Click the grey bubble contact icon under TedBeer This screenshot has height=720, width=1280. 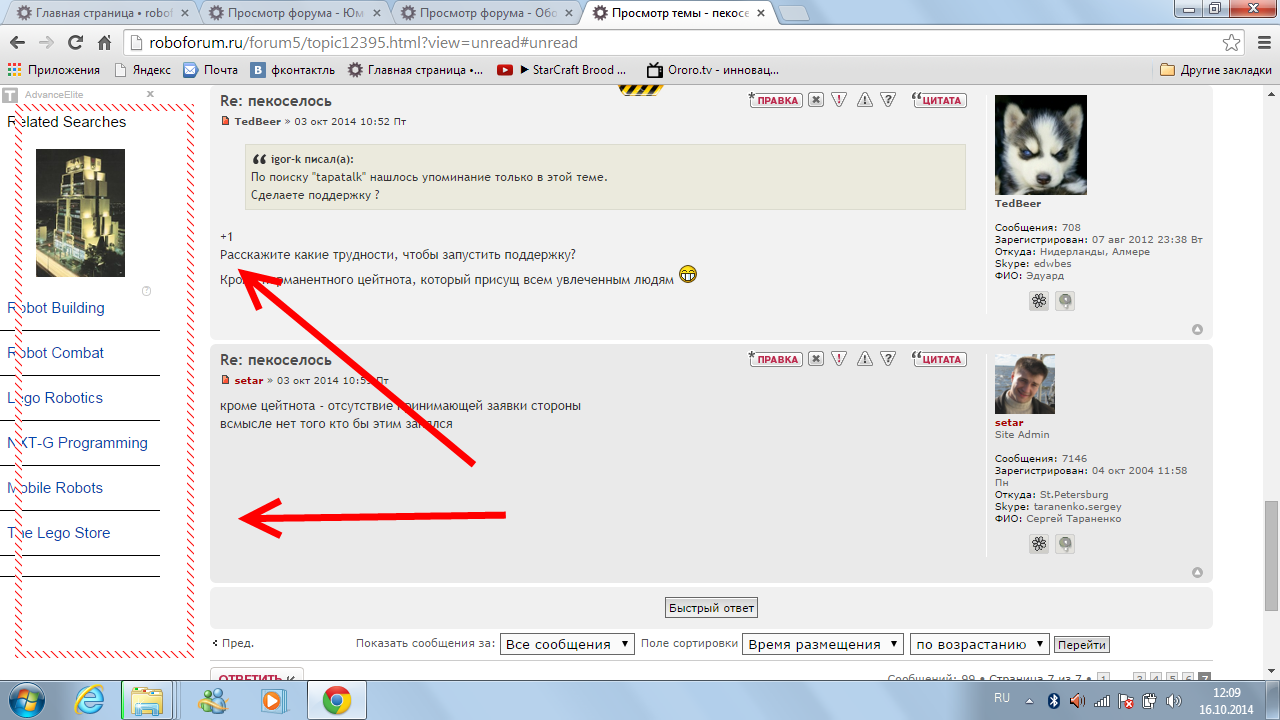1065,301
